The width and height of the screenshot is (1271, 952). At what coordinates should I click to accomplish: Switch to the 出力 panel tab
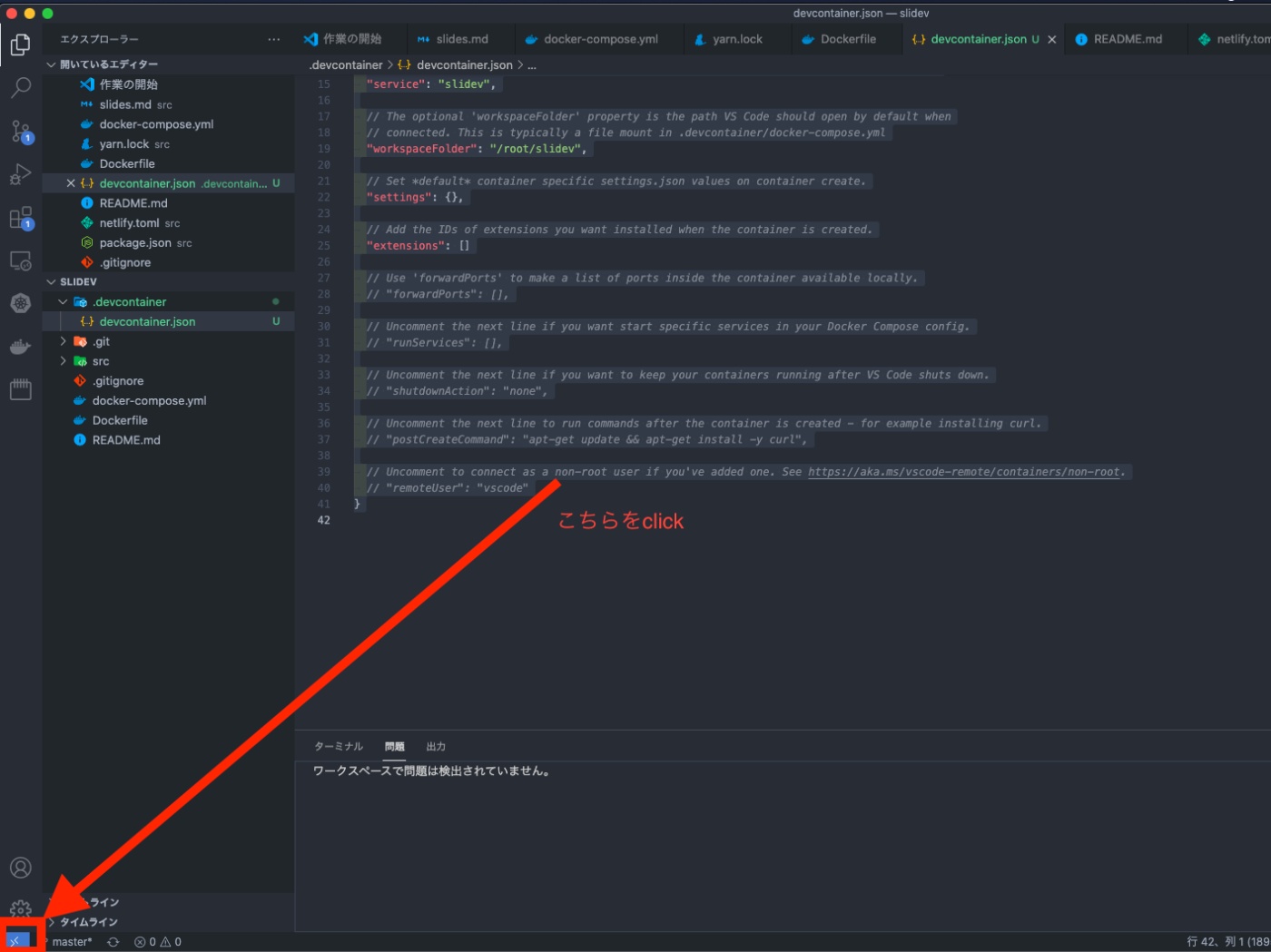point(436,746)
